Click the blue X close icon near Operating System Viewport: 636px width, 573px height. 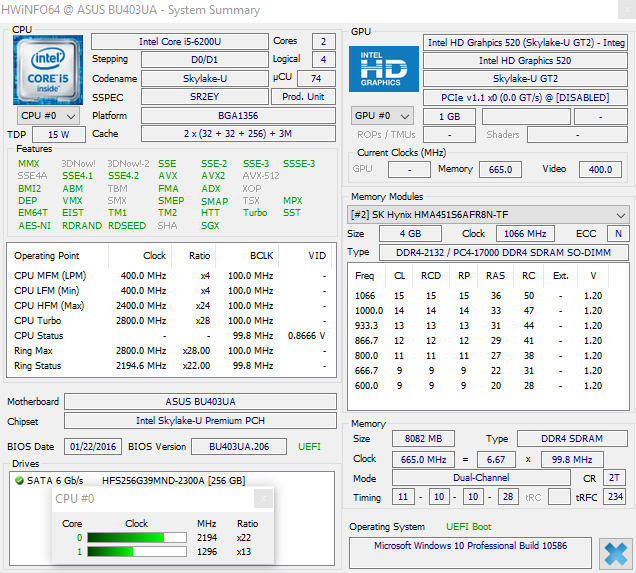(x=616, y=554)
